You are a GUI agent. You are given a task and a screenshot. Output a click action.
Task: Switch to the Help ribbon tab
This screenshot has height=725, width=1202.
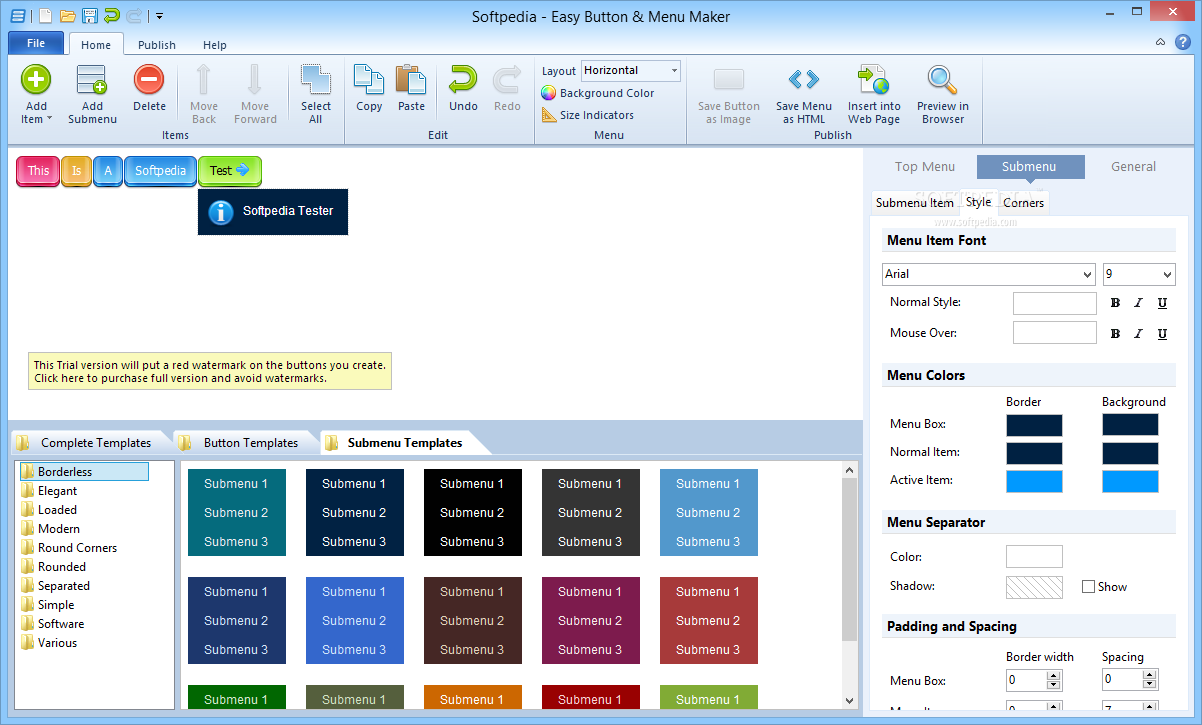215,45
